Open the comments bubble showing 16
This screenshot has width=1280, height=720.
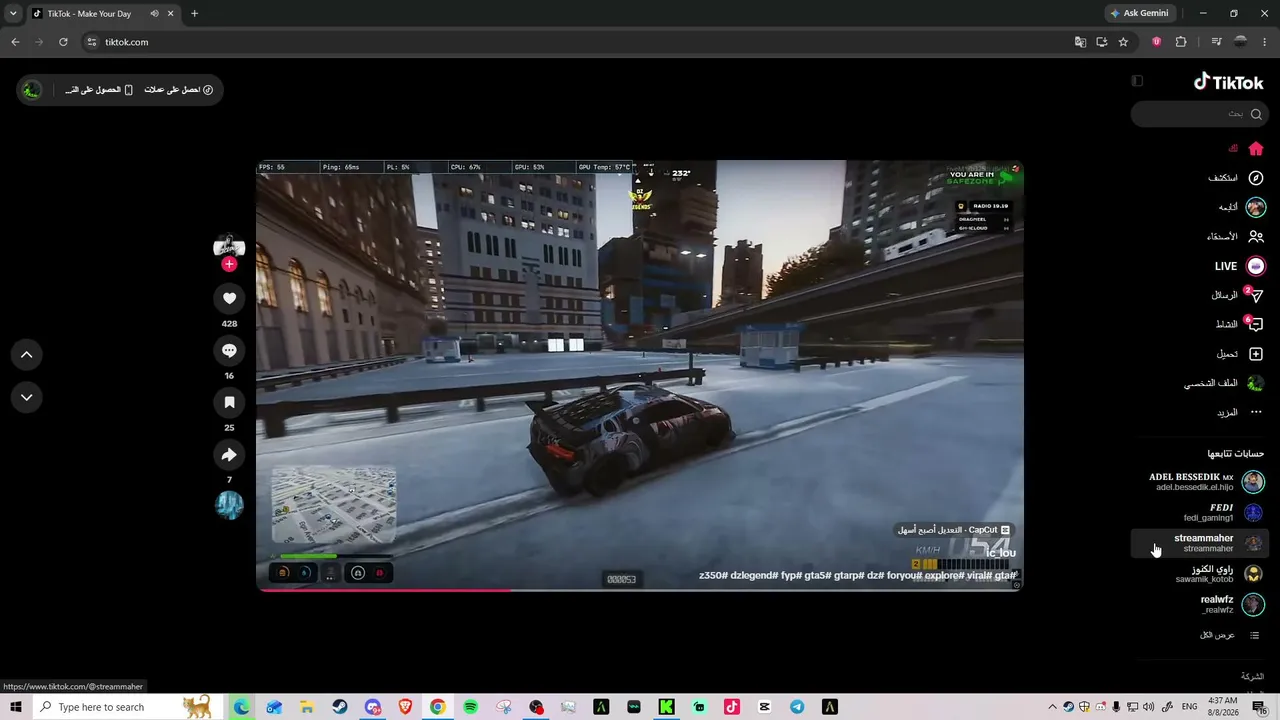click(229, 350)
